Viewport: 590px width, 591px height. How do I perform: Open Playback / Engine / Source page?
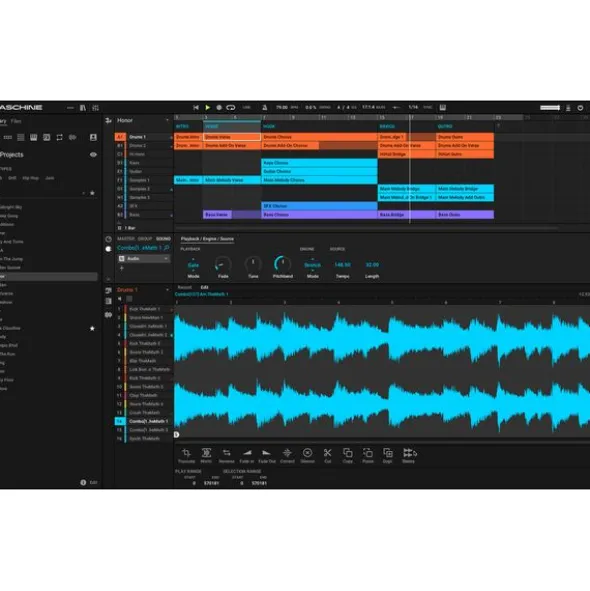click(x=207, y=239)
